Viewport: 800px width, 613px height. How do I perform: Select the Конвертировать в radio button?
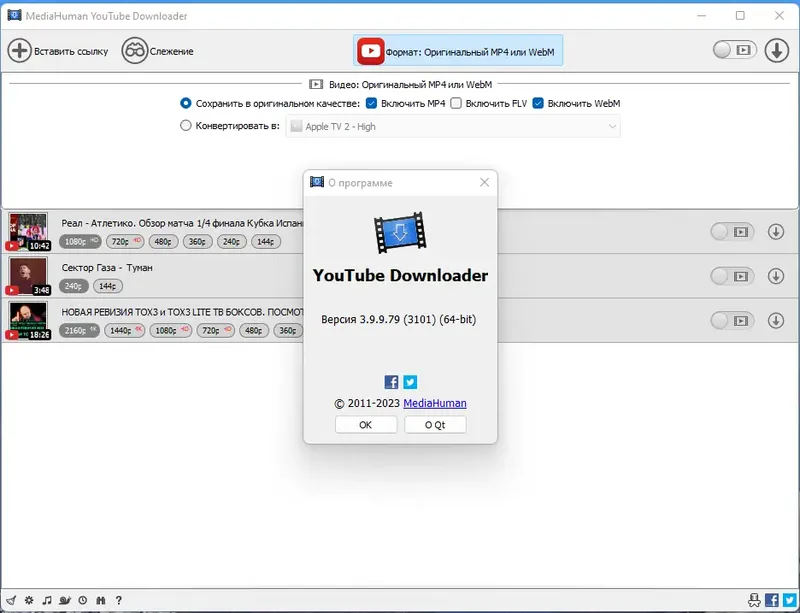(185, 125)
